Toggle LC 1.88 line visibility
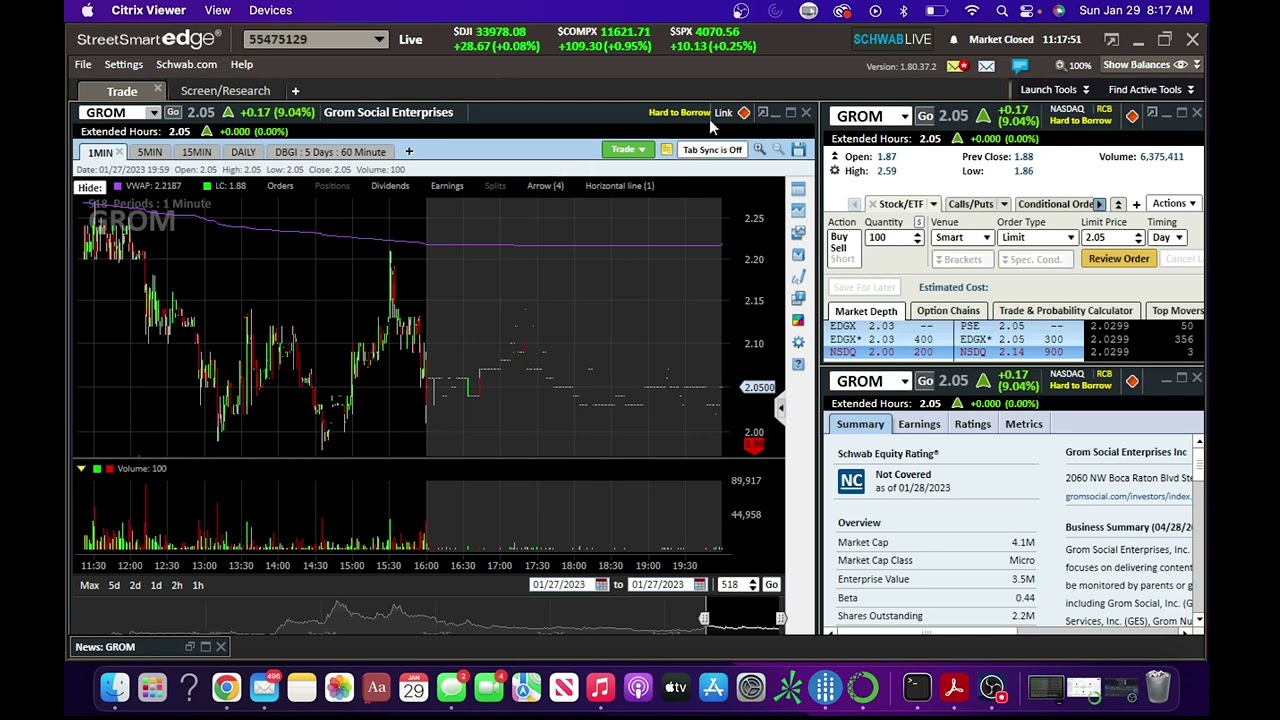Viewport: 1280px width, 720px height. [x=231, y=186]
